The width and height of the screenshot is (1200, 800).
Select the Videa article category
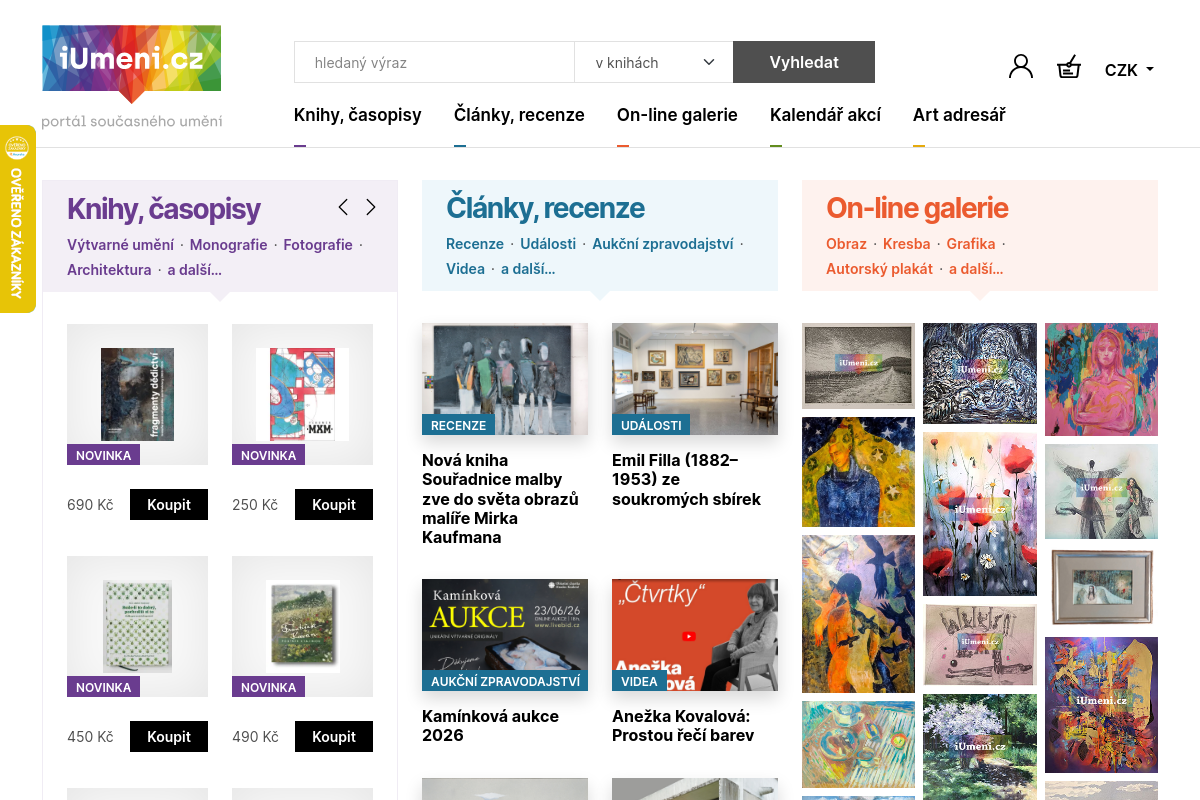465,268
